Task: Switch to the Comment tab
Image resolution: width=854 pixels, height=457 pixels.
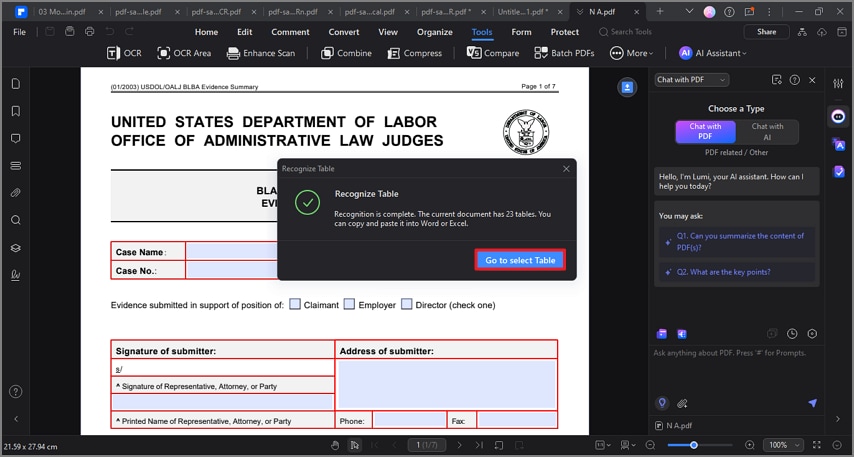Action: coord(290,32)
